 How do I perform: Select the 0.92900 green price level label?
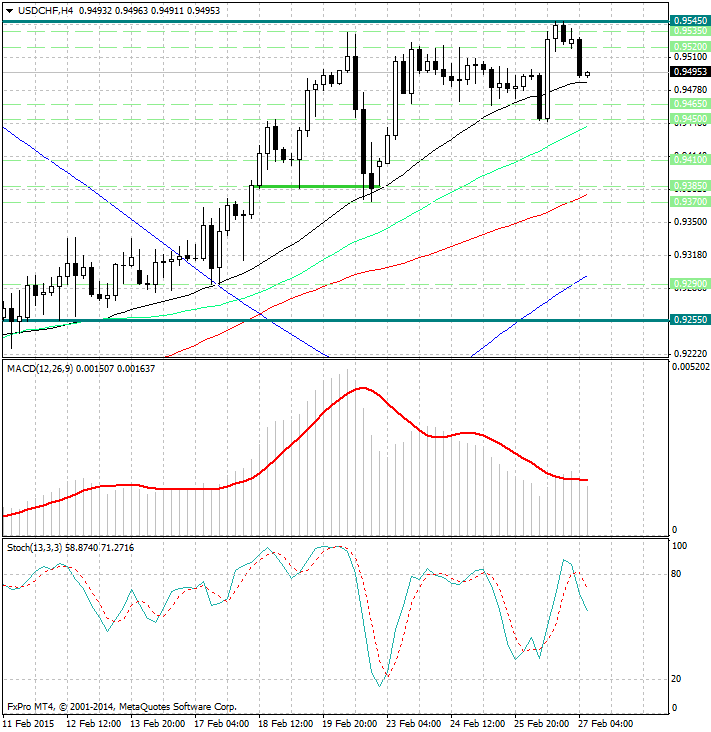pyautogui.click(x=690, y=283)
